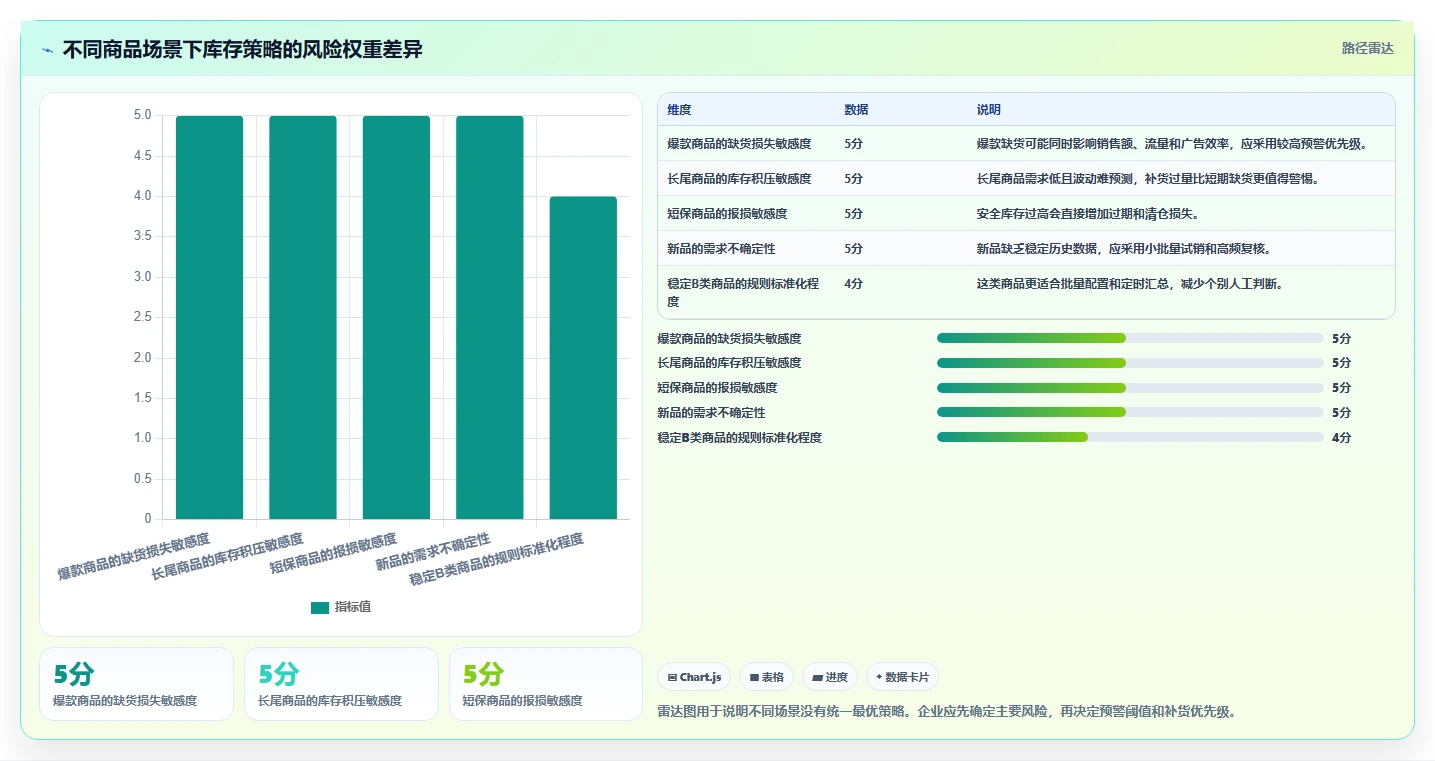Image resolution: width=1435 pixels, height=761 pixels.
Task: Click the 指标值 legend label text
Action: [352, 607]
